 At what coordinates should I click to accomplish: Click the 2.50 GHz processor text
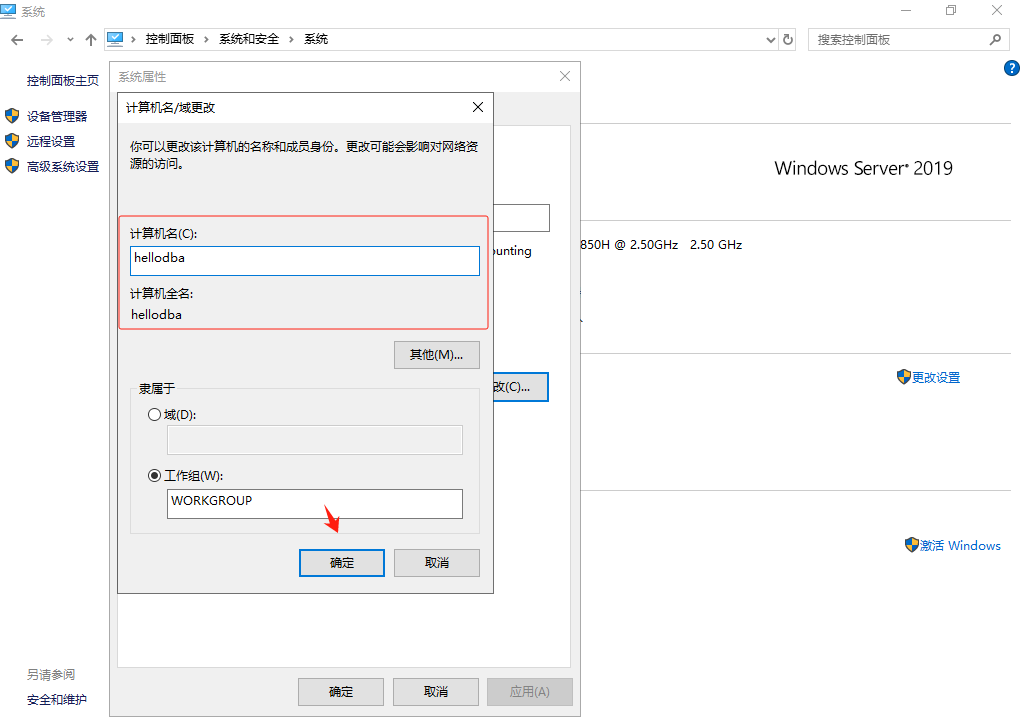point(716,244)
